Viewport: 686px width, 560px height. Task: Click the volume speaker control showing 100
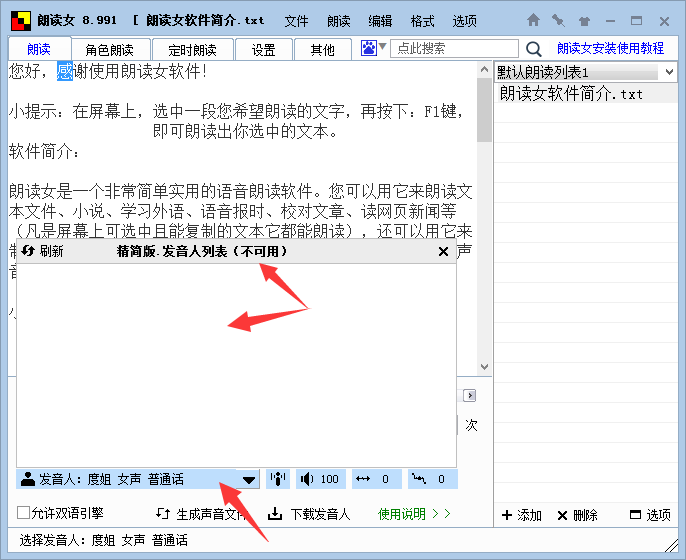tap(321, 479)
